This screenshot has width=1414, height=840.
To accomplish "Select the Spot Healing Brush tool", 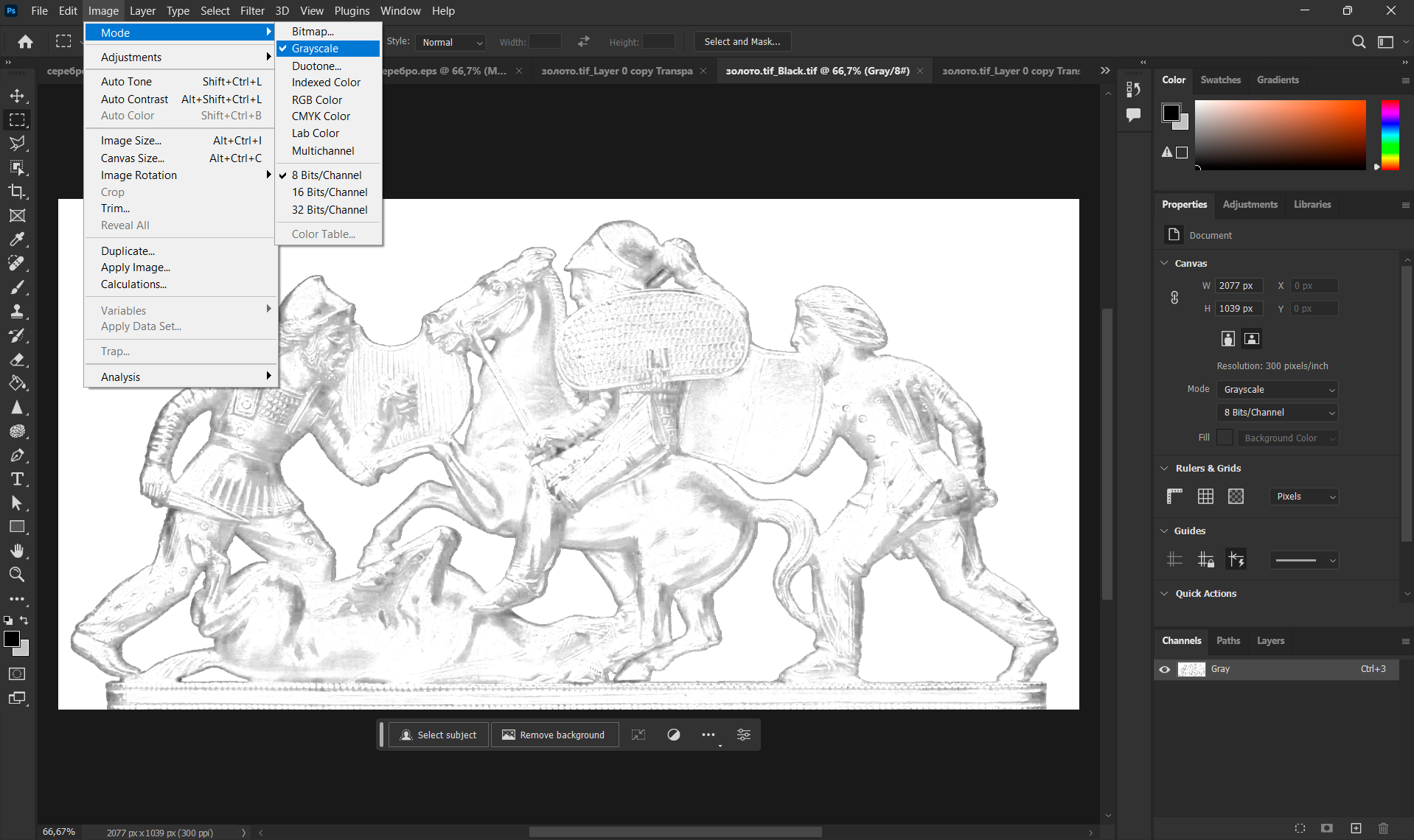I will tap(17, 264).
